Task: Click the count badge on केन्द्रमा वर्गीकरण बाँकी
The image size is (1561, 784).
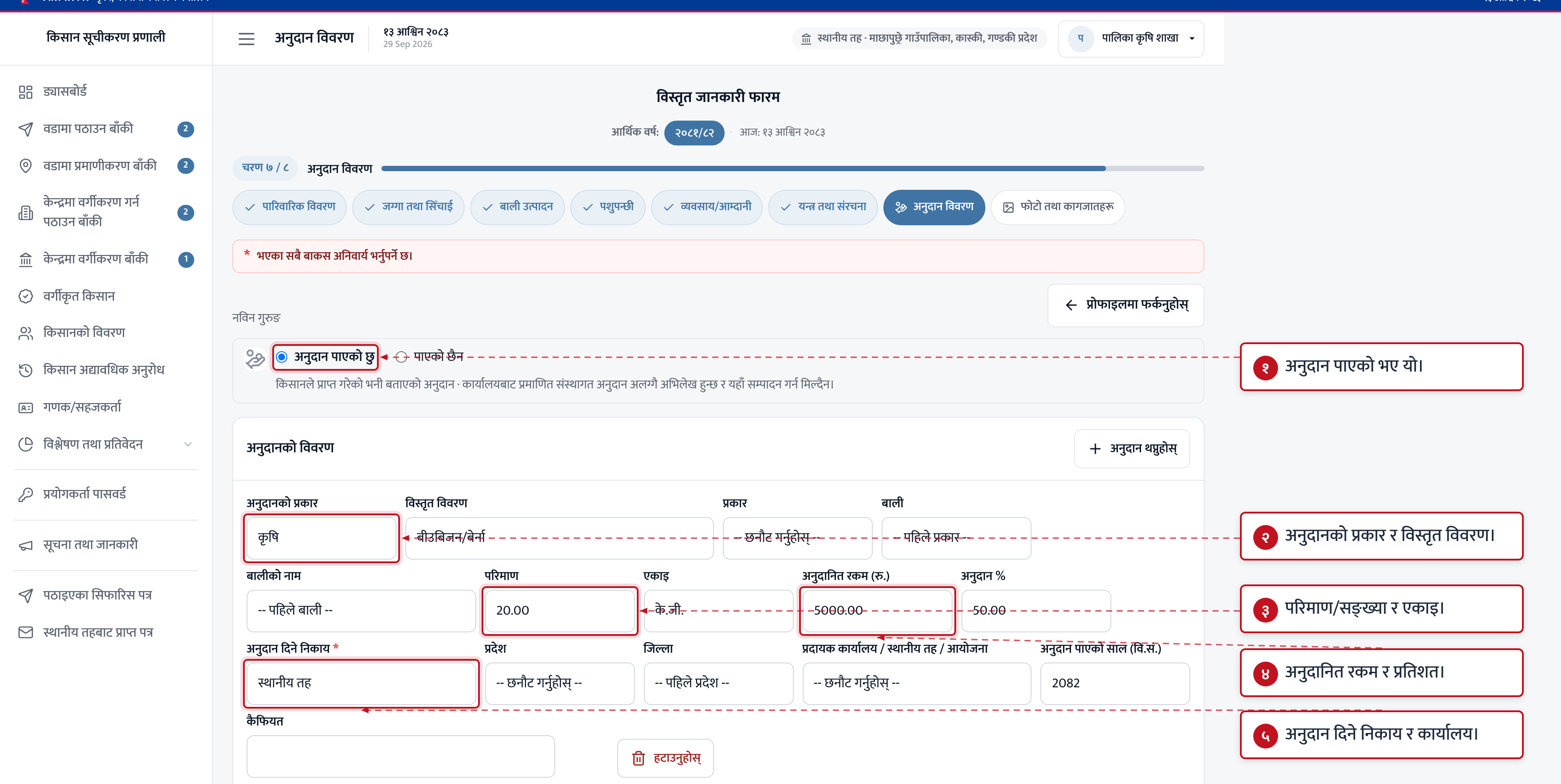Action: (185, 259)
